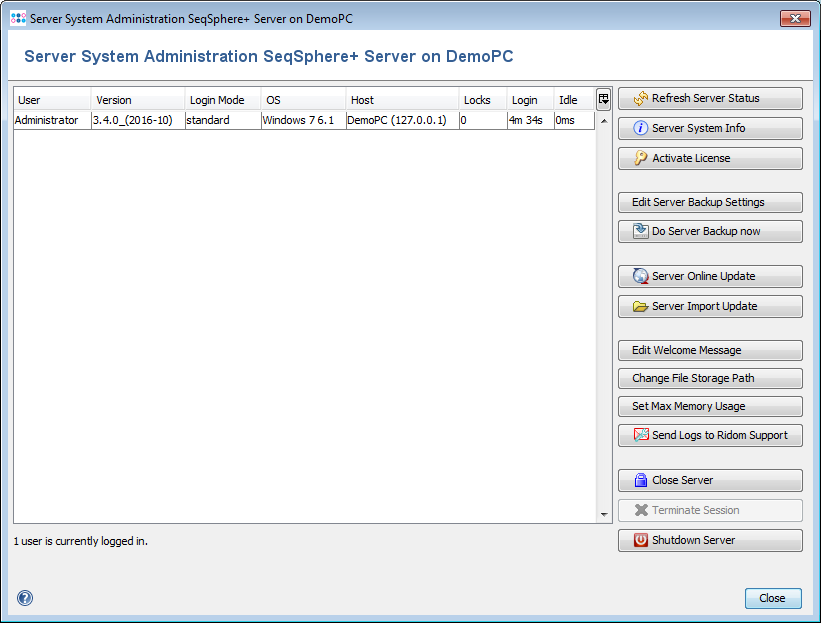Click the Close button at bottom right

point(773,598)
